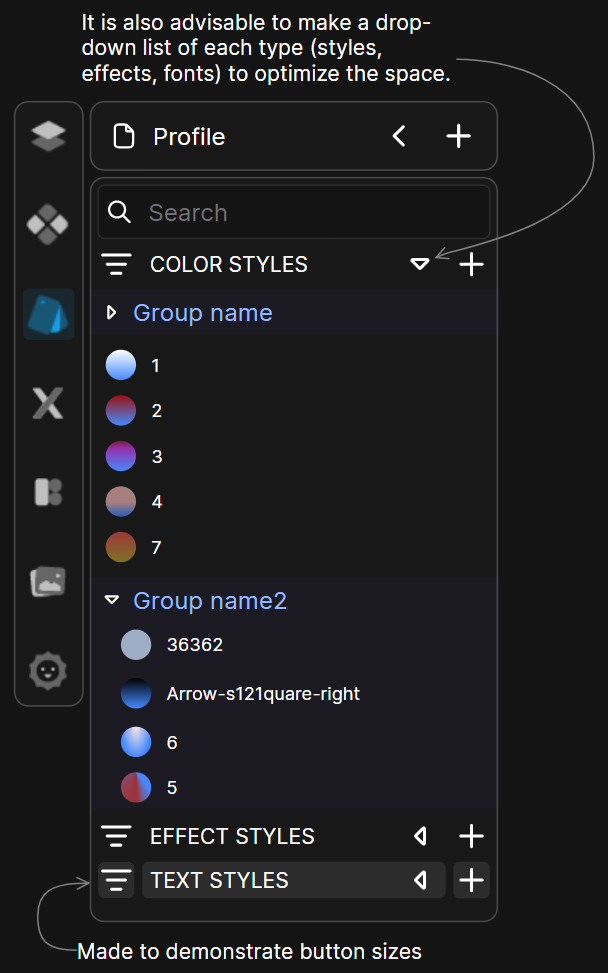Select the Arrow-s121quare-right style
Screen dimensions: 608x973
pos(262,694)
